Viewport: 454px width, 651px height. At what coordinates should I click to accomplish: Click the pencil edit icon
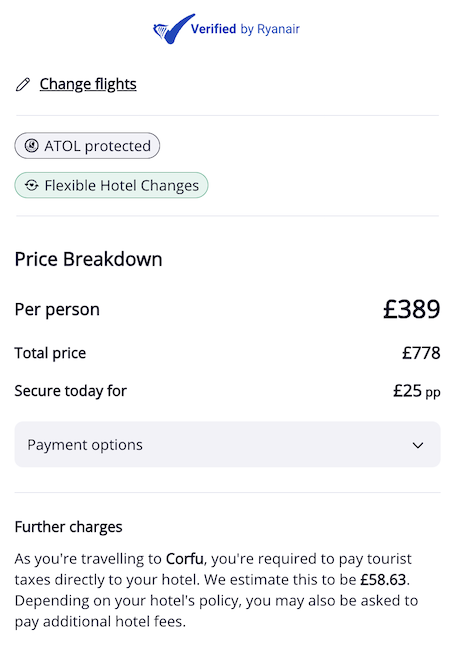pyautogui.click(x=23, y=84)
